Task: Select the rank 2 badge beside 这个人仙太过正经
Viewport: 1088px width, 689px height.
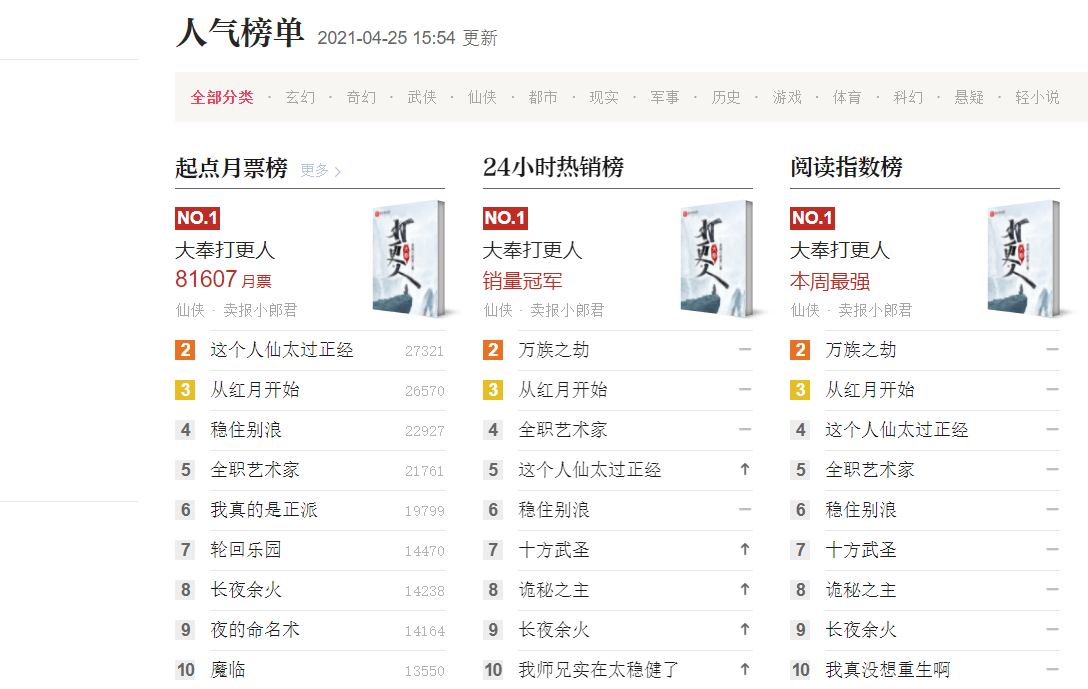Action: [x=186, y=349]
